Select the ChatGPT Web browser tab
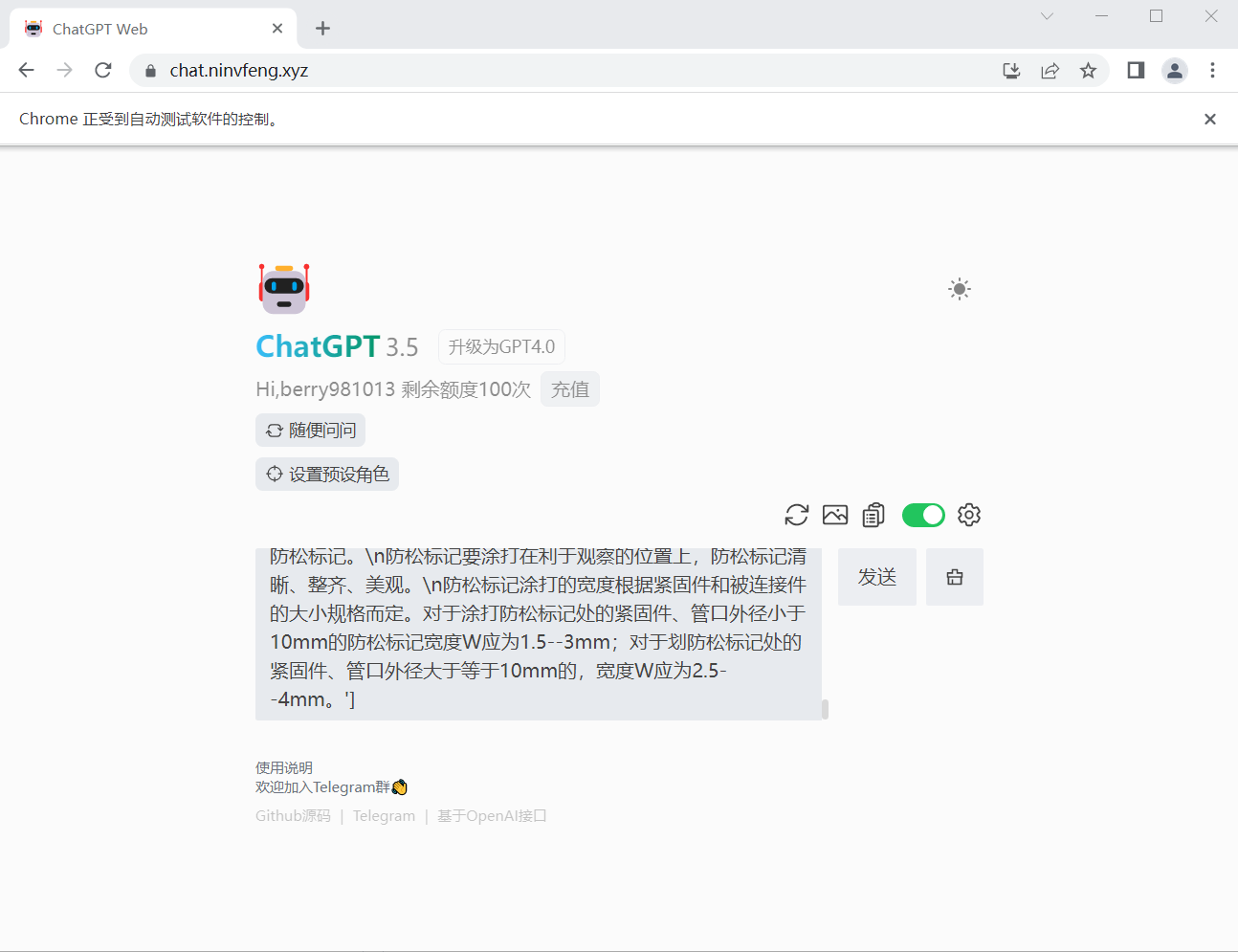This screenshot has height=952, width=1238. click(144, 28)
